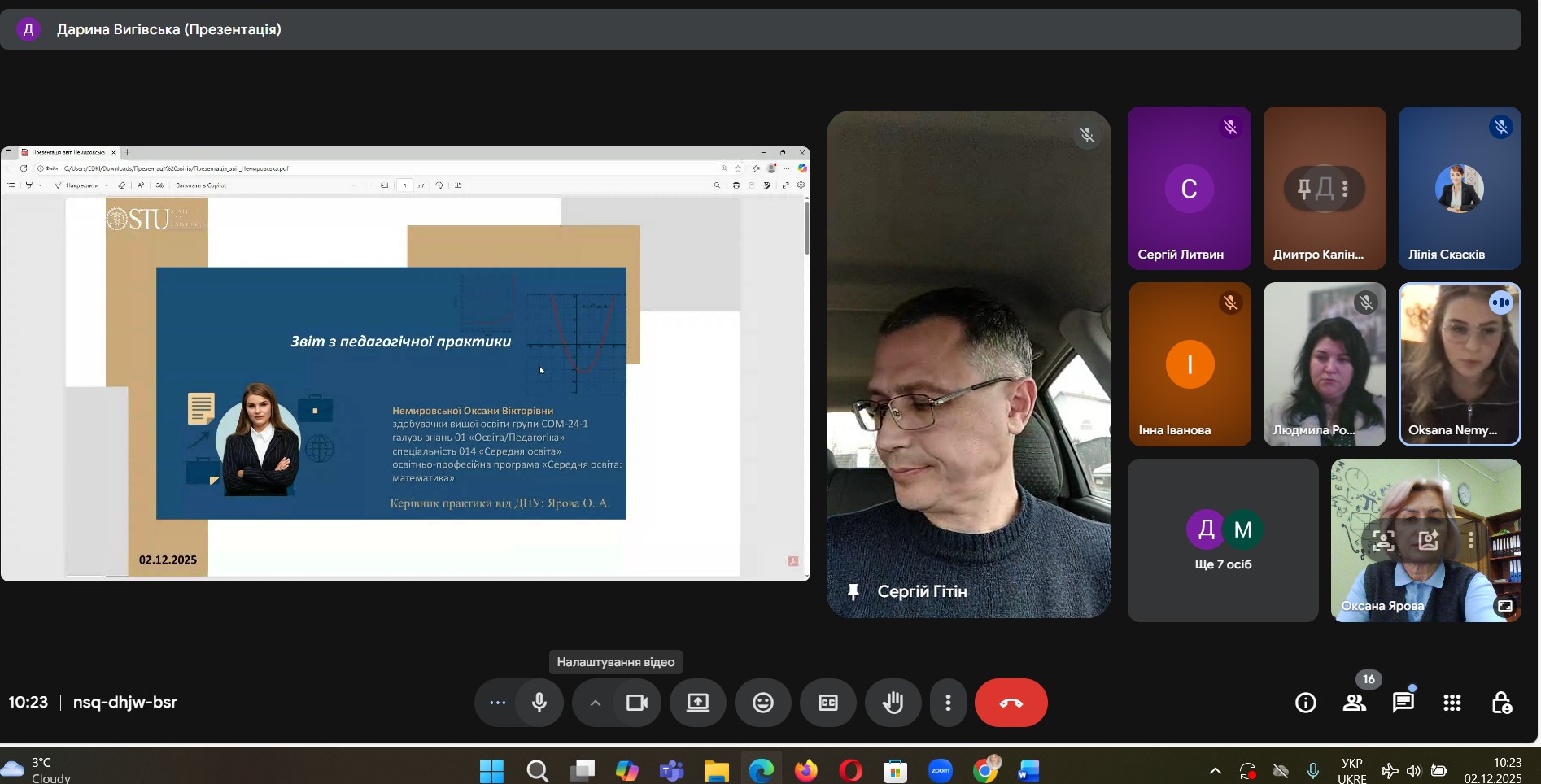This screenshot has width=1541, height=784.
Task: Show hidden icons in system tray
Action: click(x=1215, y=770)
